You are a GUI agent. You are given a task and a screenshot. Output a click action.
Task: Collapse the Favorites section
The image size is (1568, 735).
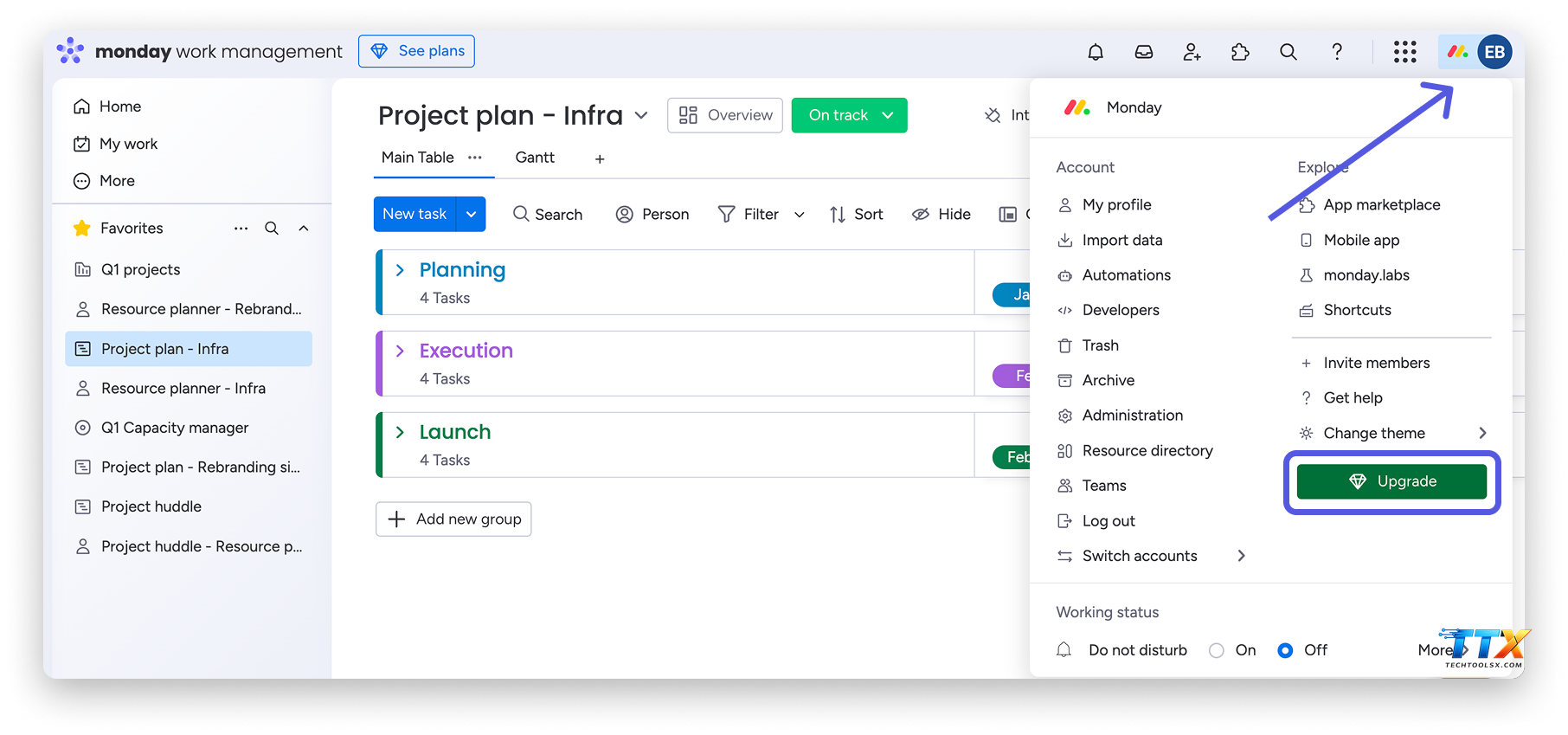coord(304,229)
